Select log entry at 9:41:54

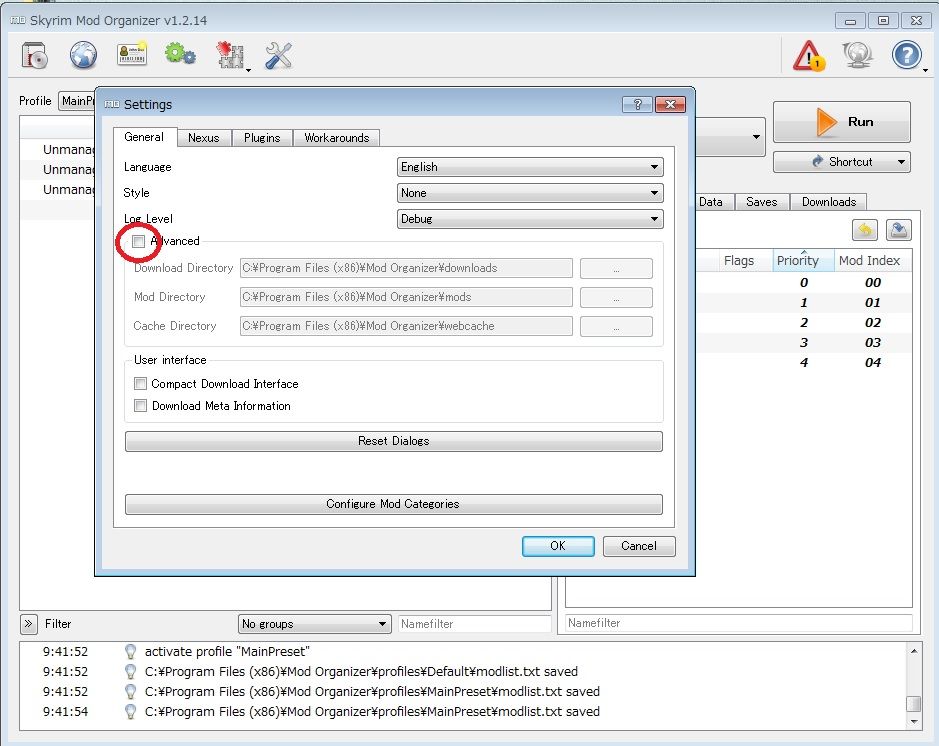click(x=462, y=711)
